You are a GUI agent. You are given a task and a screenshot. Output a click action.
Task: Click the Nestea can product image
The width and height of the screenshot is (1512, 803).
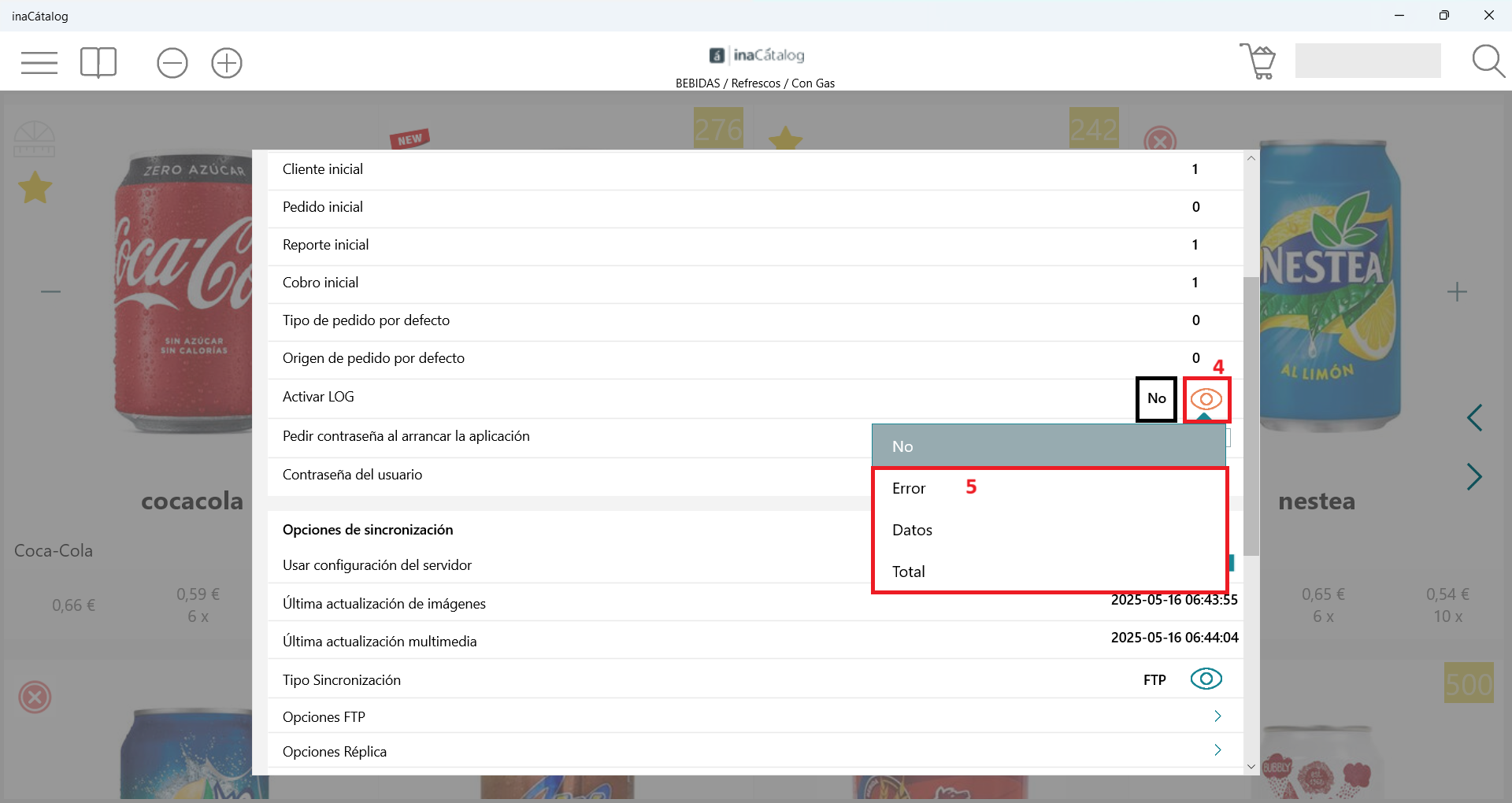[x=1331, y=285]
